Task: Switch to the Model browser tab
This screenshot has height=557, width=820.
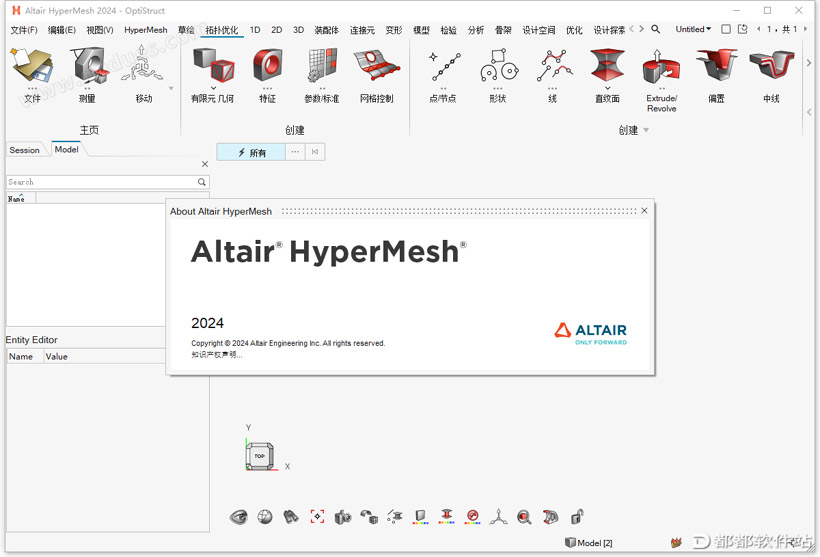Action: point(66,150)
